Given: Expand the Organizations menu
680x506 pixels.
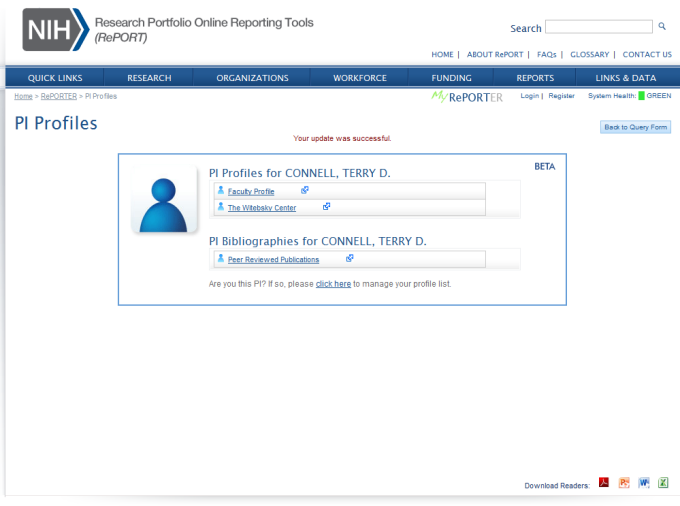Looking at the screenshot, I should click(x=252, y=78).
